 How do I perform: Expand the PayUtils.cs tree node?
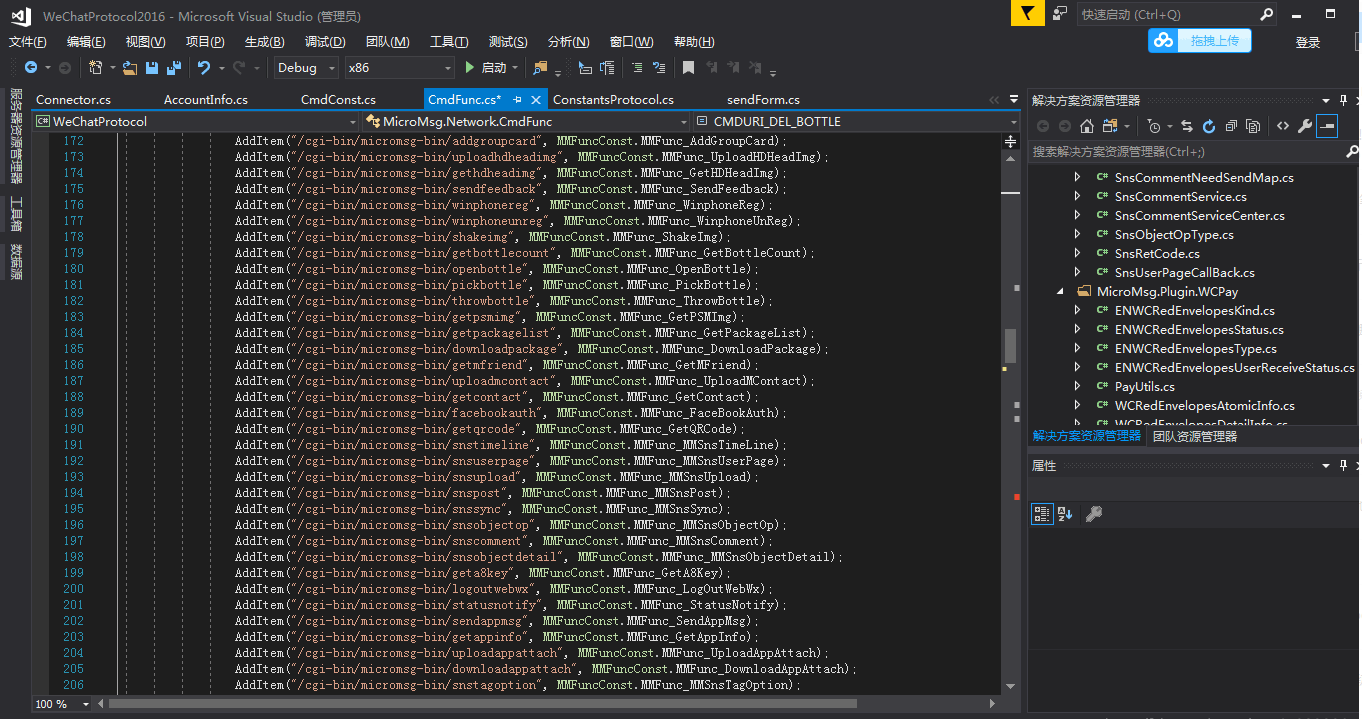[x=1077, y=387]
